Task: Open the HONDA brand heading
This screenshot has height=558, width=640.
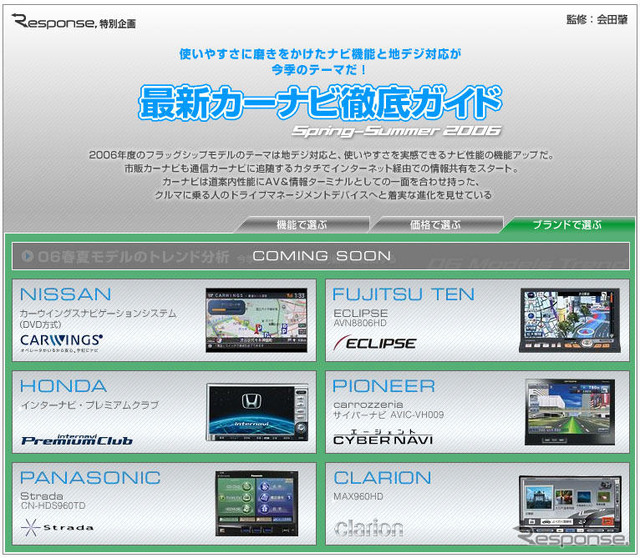Action: pos(63,386)
